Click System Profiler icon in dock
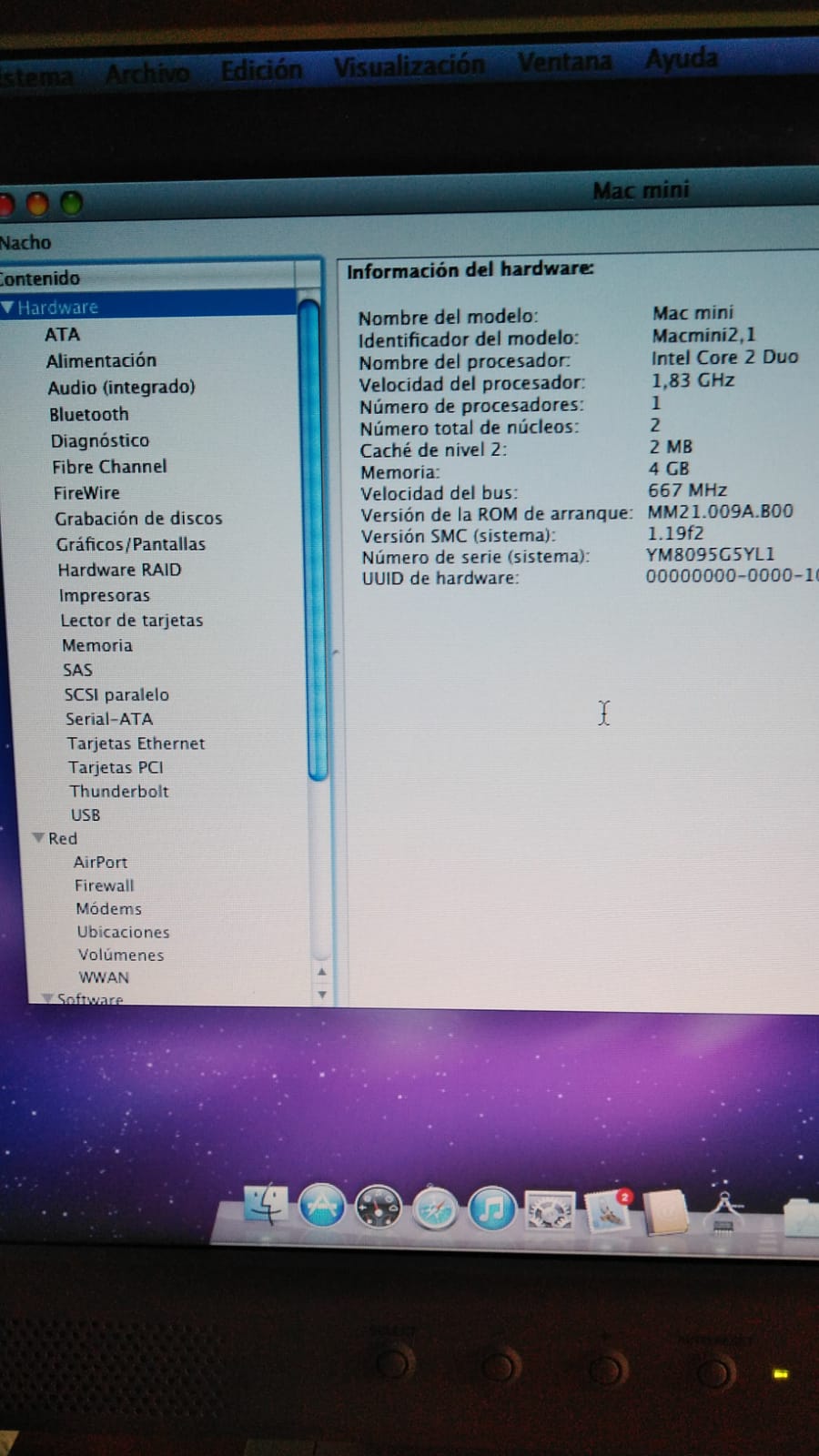819x1456 pixels. coord(724,1214)
